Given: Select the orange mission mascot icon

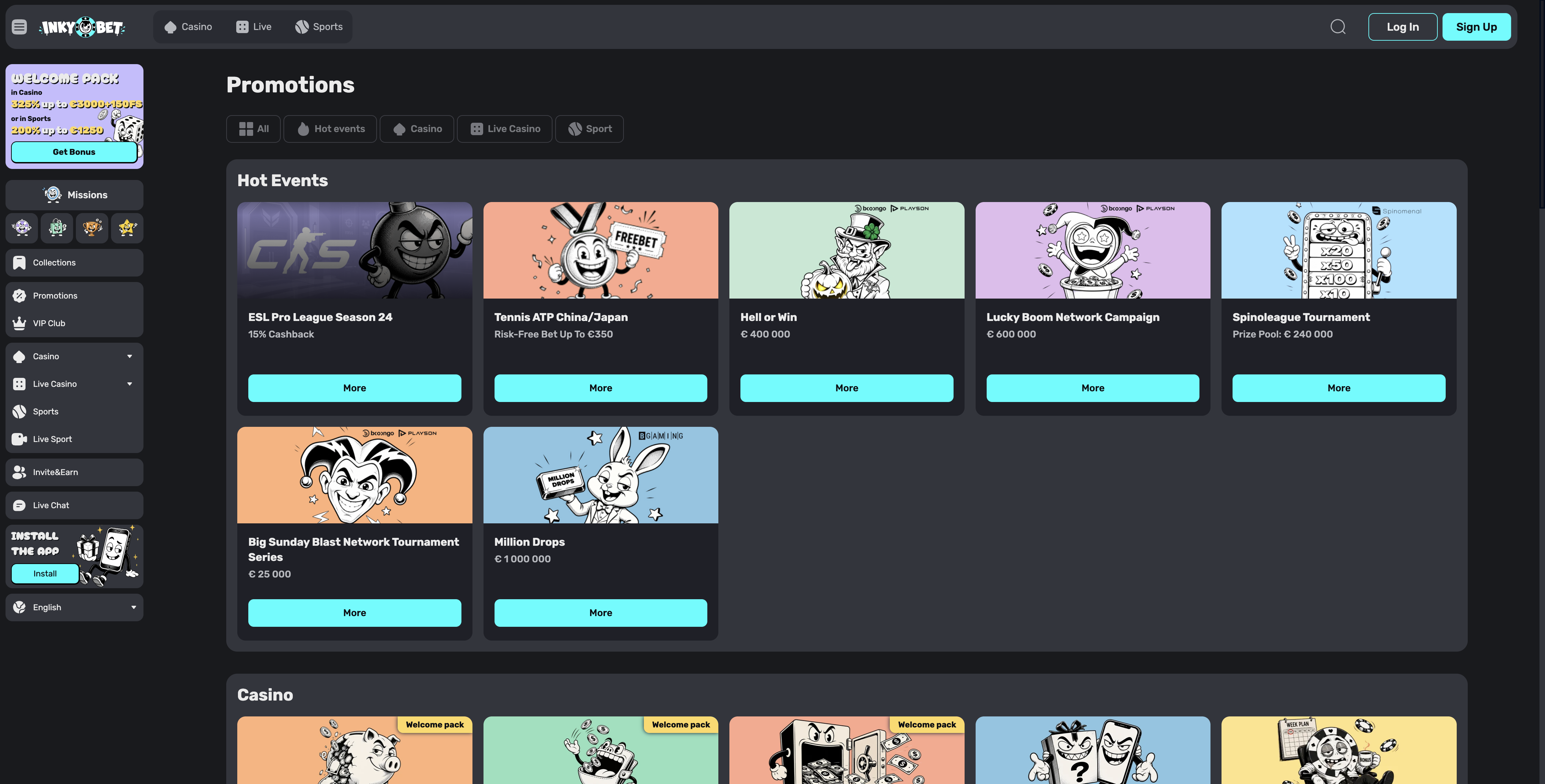Looking at the screenshot, I should pyautogui.click(x=92, y=228).
